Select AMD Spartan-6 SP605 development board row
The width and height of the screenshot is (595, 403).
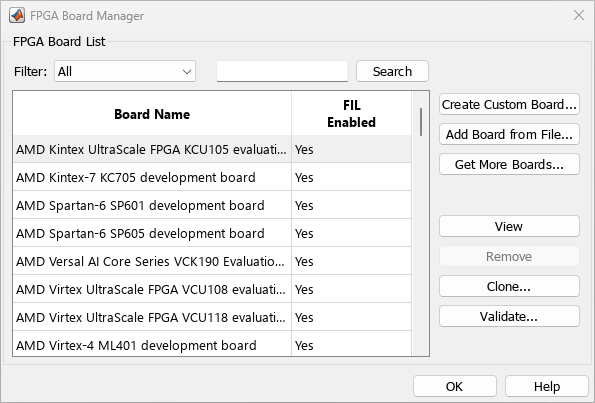point(212,233)
